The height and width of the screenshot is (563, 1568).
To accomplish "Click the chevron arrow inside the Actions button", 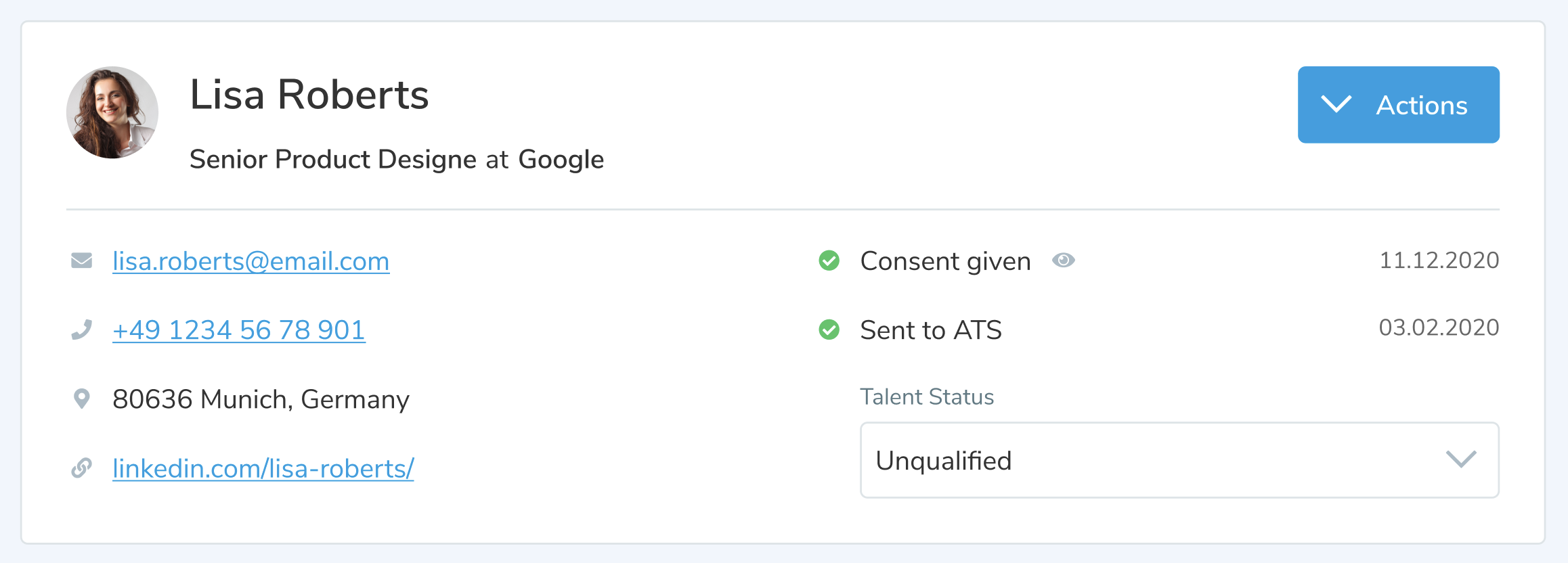I will coord(1336,105).
